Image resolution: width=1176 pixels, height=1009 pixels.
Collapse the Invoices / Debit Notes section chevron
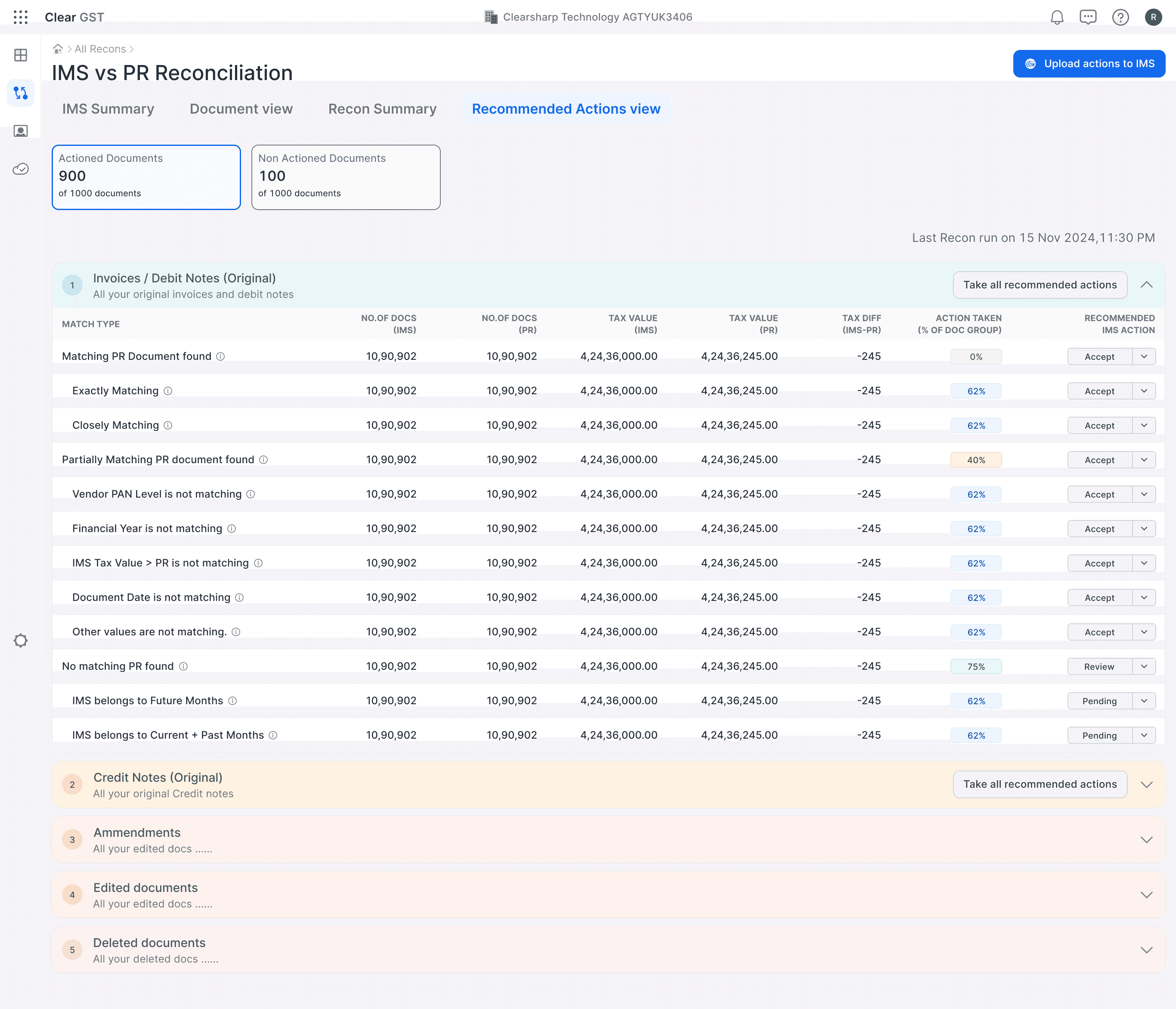pos(1146,285)
